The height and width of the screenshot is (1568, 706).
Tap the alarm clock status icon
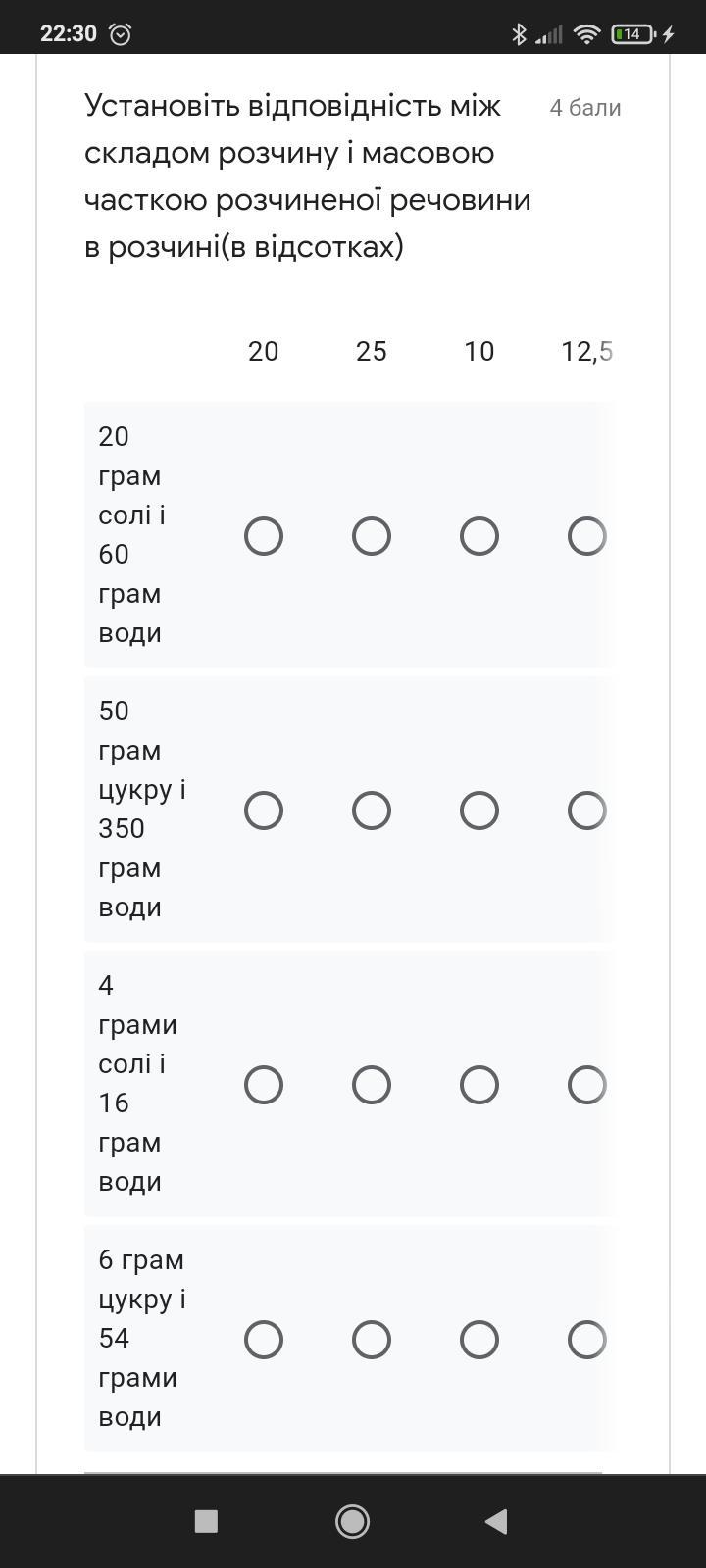coord(121,34)
